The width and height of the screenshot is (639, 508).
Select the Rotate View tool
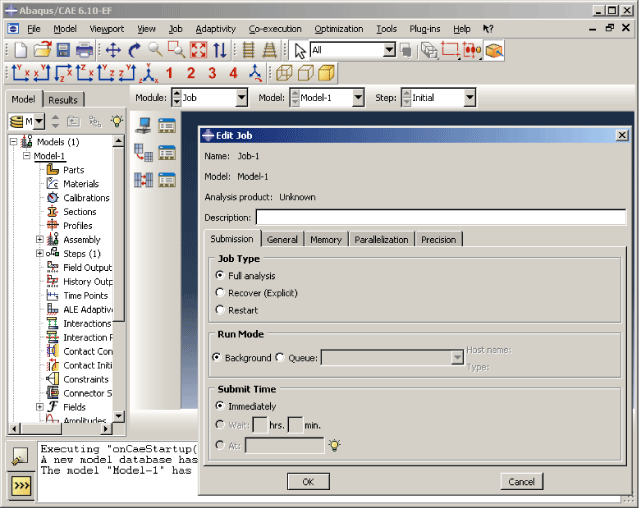134,50
